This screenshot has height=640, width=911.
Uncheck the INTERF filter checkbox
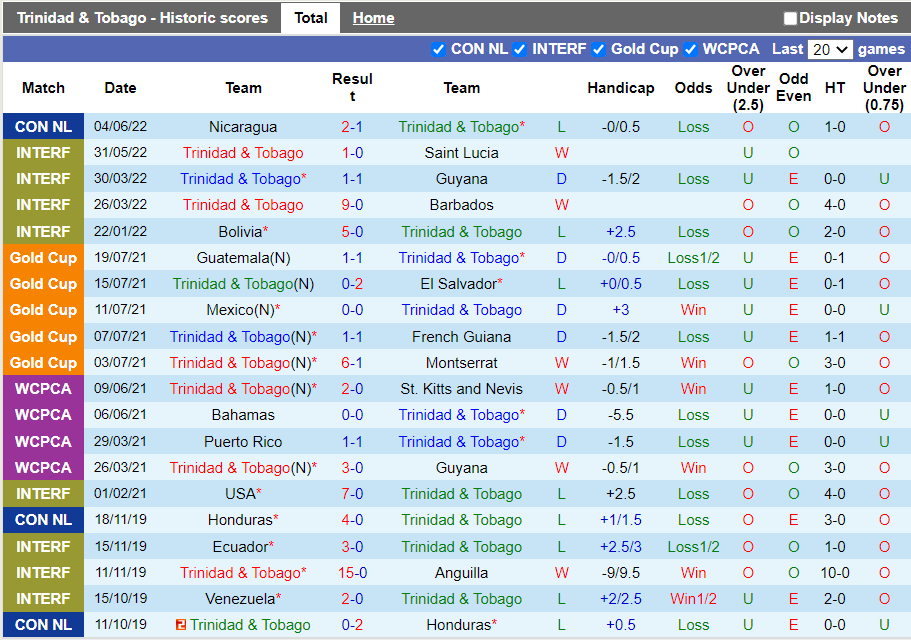pos(520,49)
